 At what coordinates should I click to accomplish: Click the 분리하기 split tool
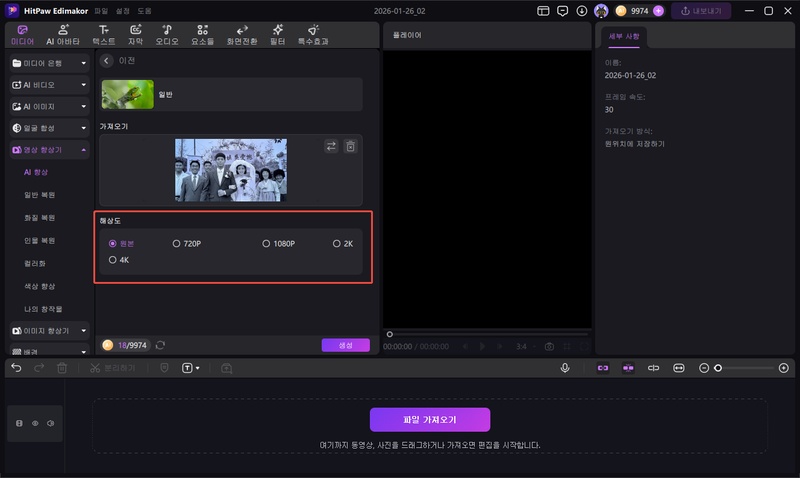(x=113, y=368)
